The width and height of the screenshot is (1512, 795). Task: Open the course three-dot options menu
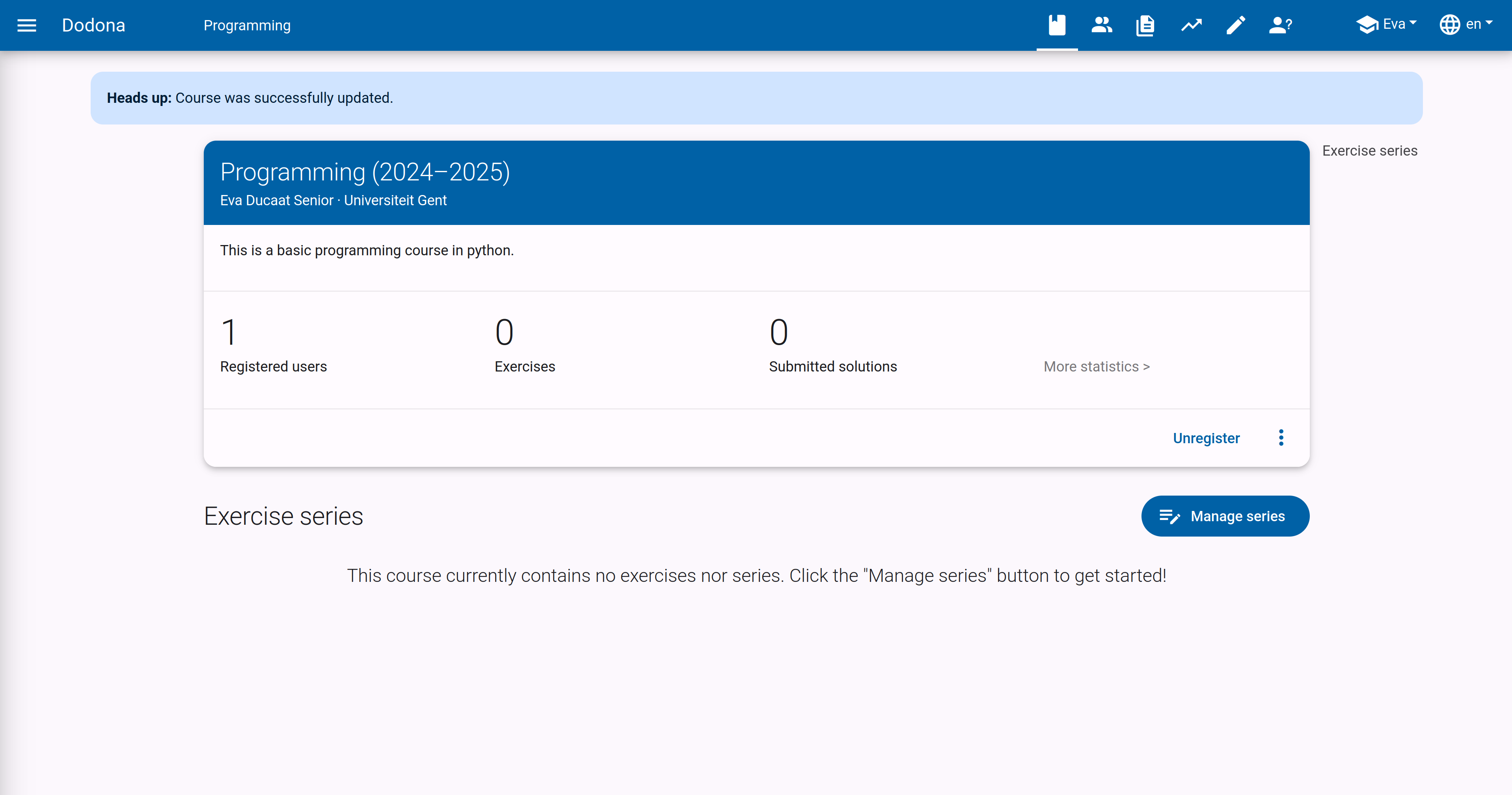(x=1281, y=438)
